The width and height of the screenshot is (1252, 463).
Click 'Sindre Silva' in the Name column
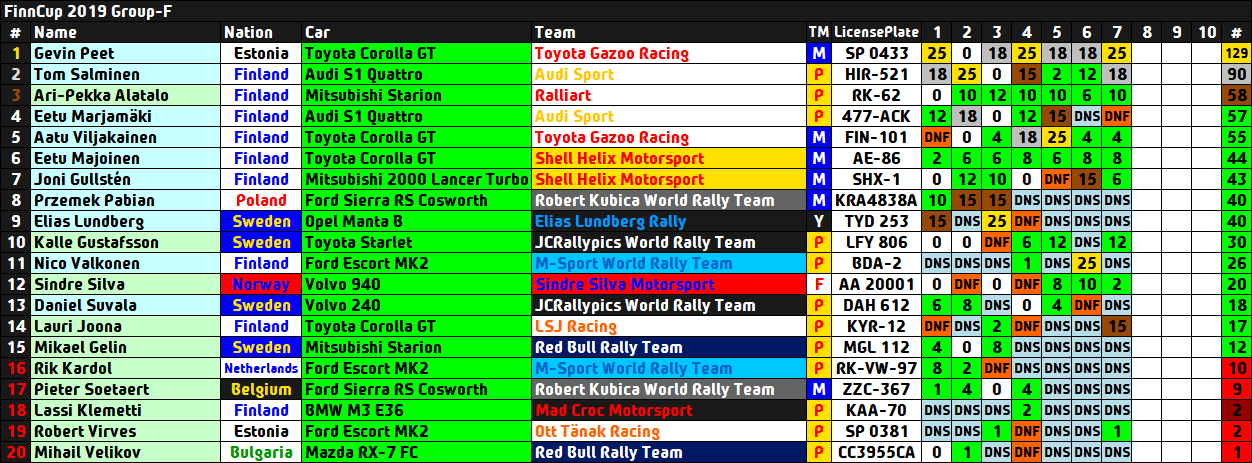(125, 284)
